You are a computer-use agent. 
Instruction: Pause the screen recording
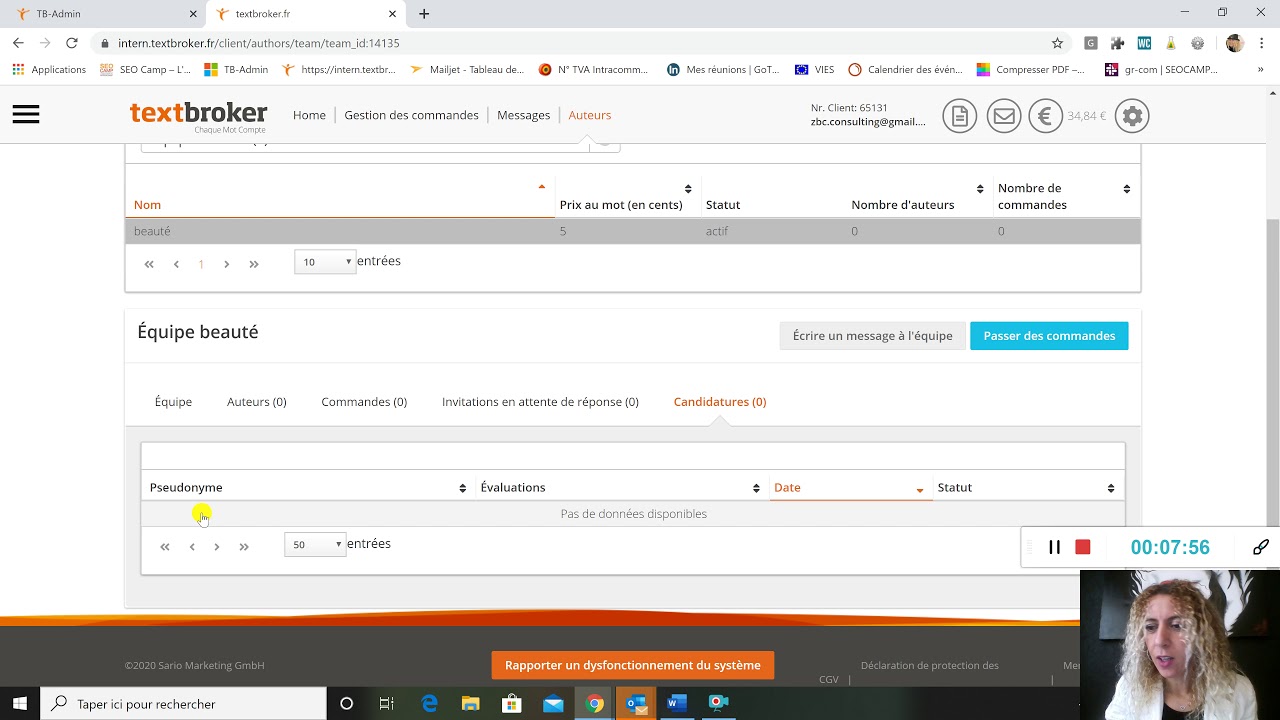(x=1054, y=547)
